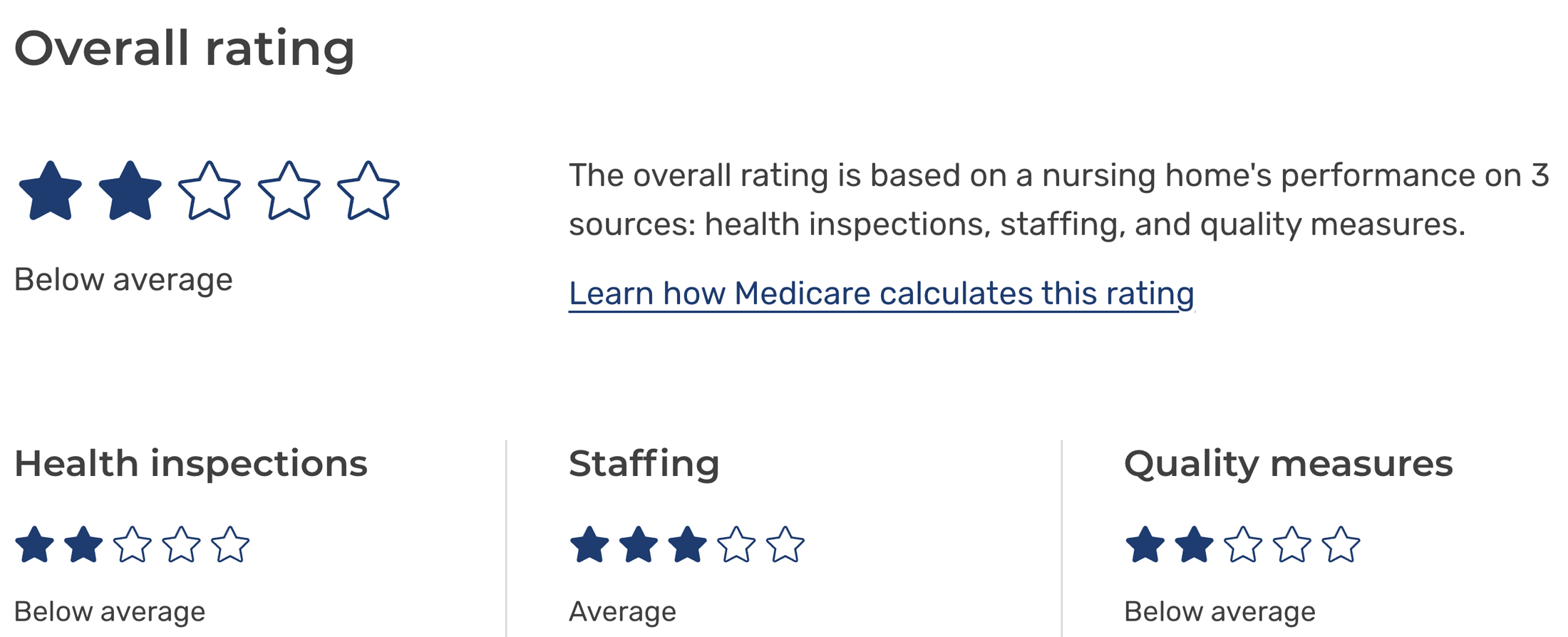The height and width of the screenshot is (637, 1568).
Task: Expand the Staffing section details
Action: pyautogui.click(x=644, y=463)
